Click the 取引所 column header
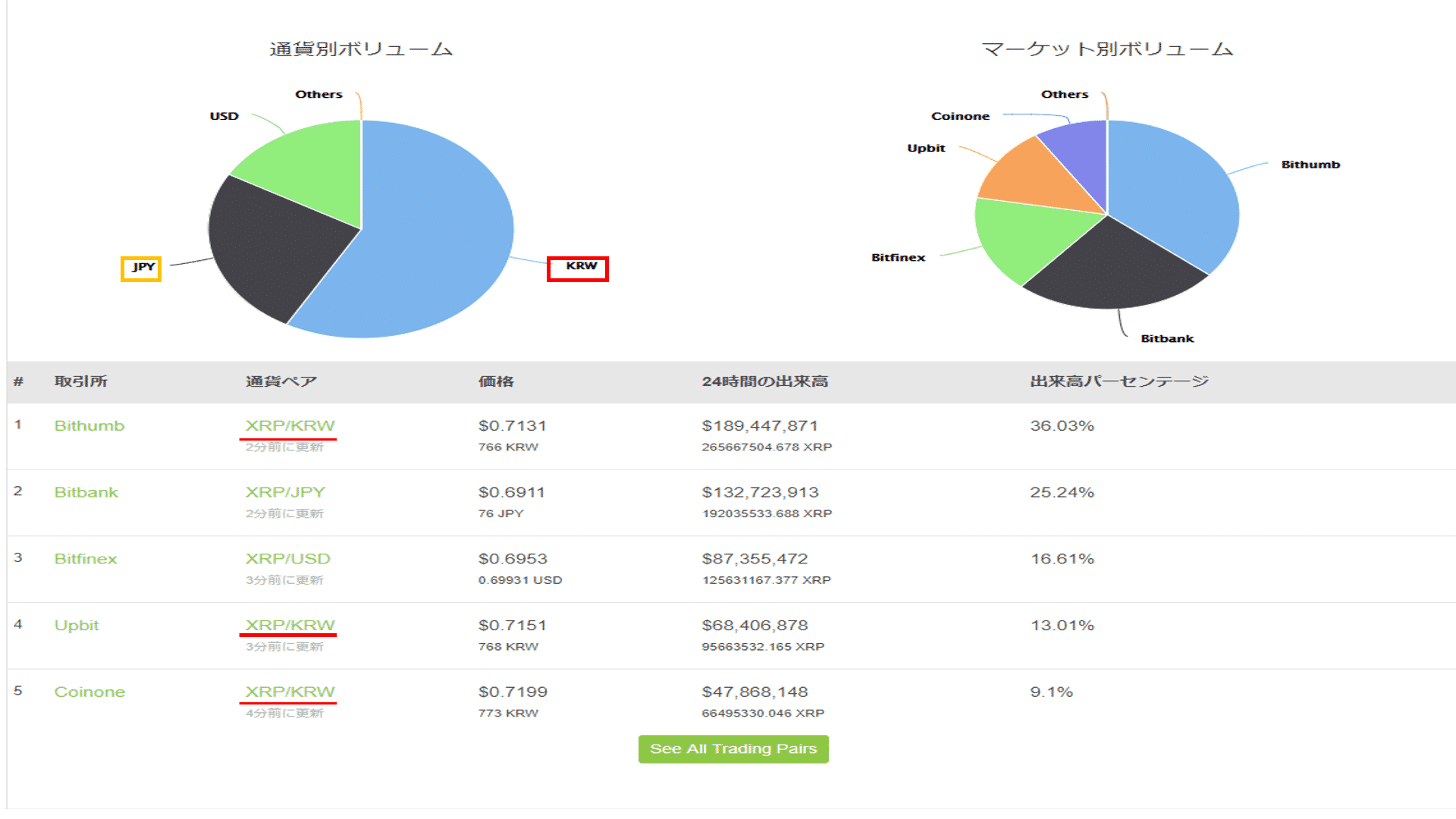 80,381
